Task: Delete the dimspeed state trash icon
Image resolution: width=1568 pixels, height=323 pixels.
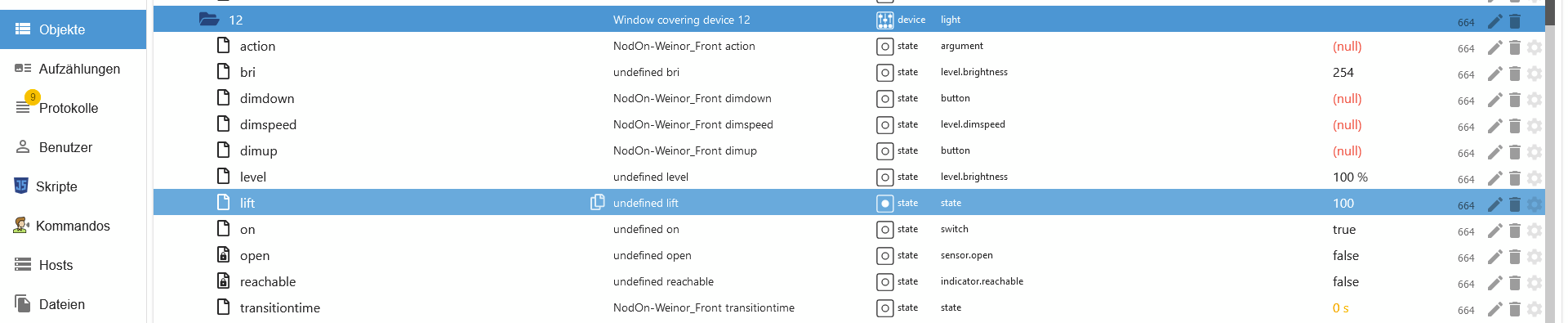Action: click(x=1515, y=126)
